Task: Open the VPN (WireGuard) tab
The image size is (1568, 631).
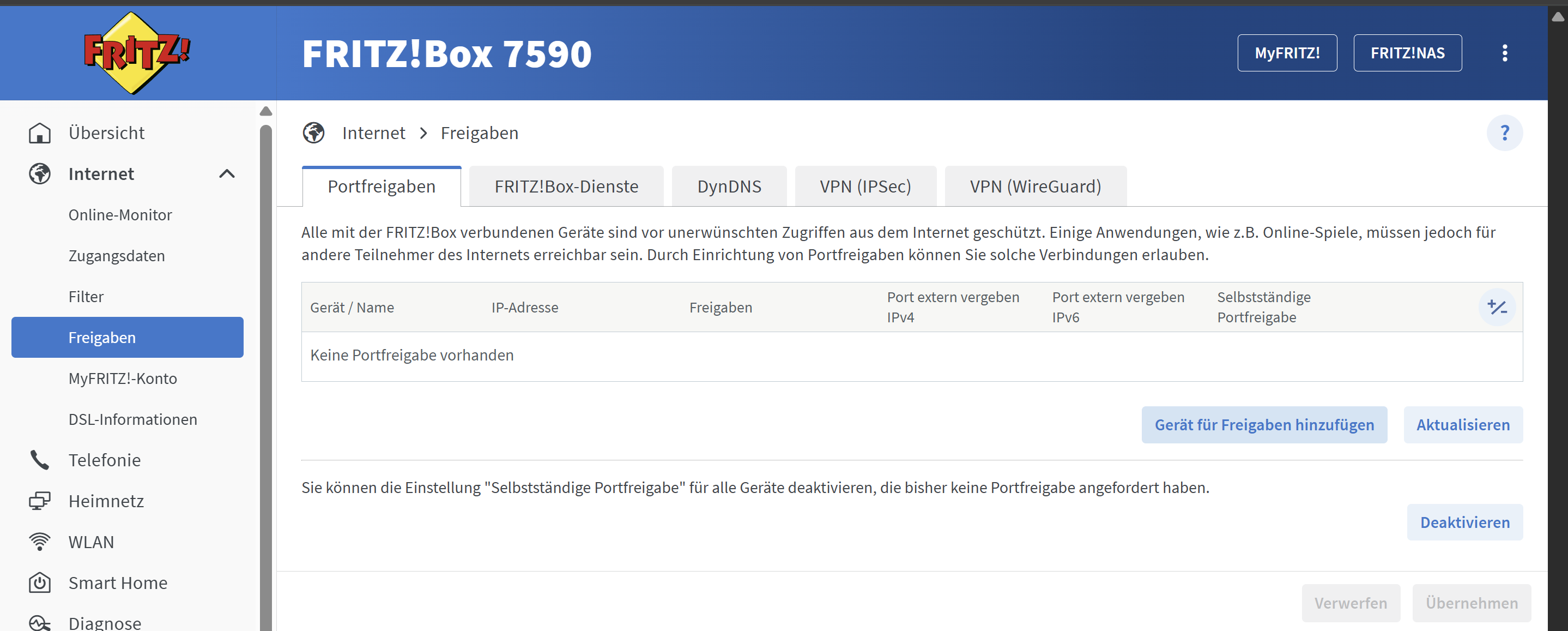Action: tap(1035, 187)
